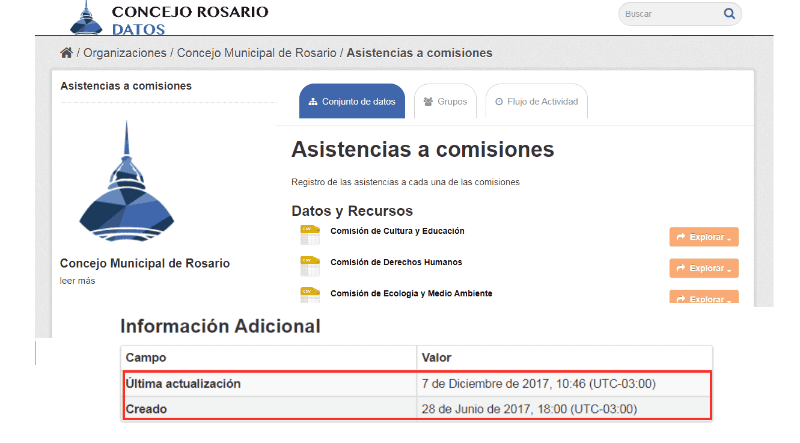
Task: Click the home icon in breadcrumb
Action: pyautogui.click(x=66, y=53)
